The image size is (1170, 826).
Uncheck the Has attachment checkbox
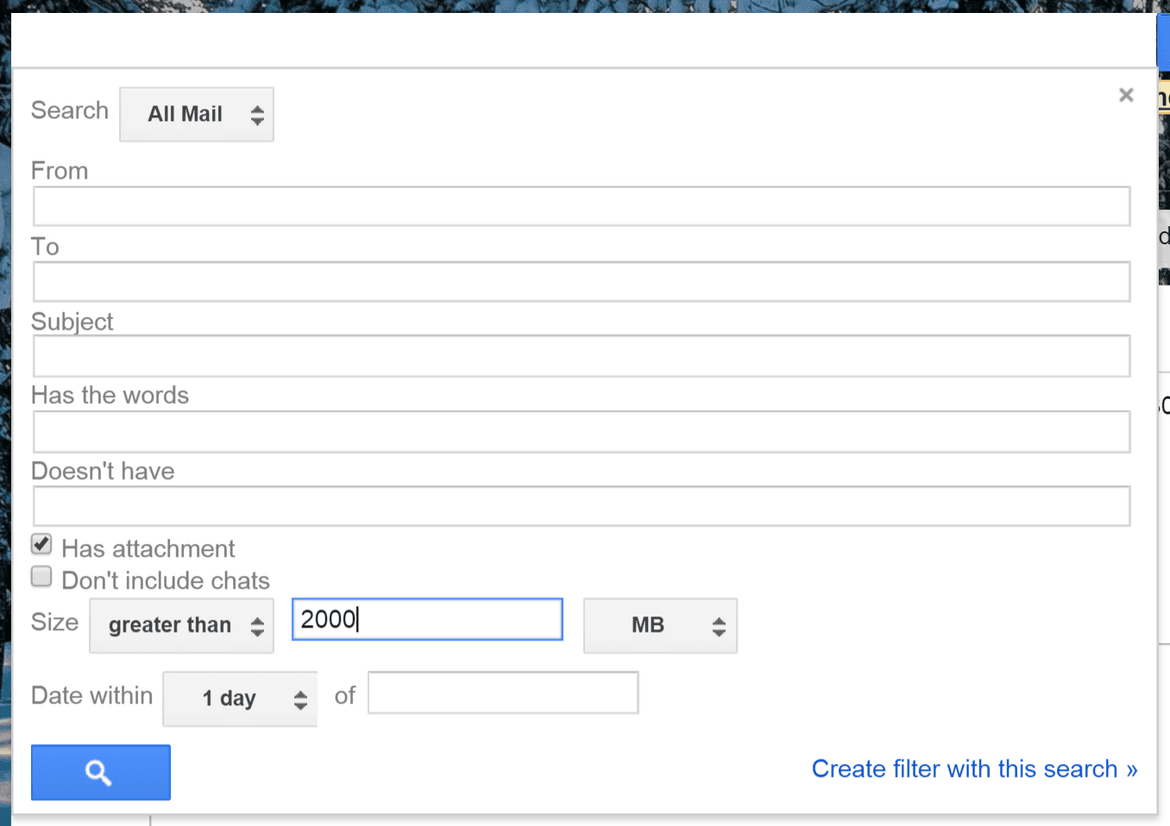click(41, 543)
